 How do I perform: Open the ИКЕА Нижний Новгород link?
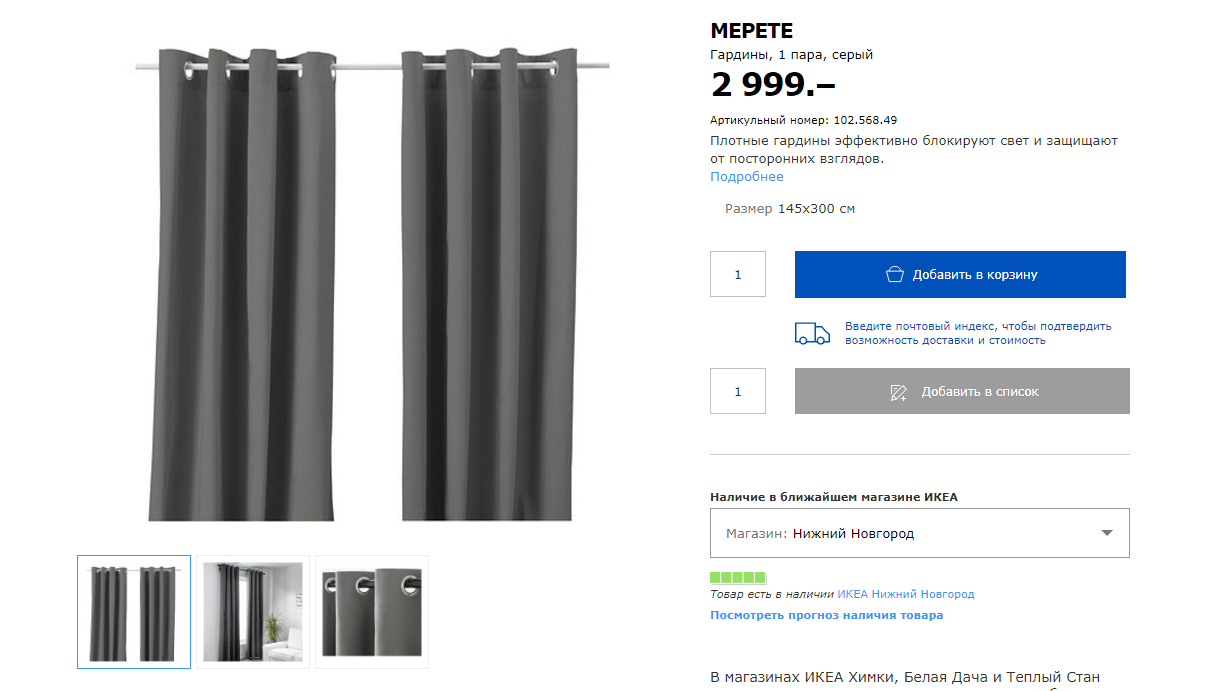[x=906, y=594]
